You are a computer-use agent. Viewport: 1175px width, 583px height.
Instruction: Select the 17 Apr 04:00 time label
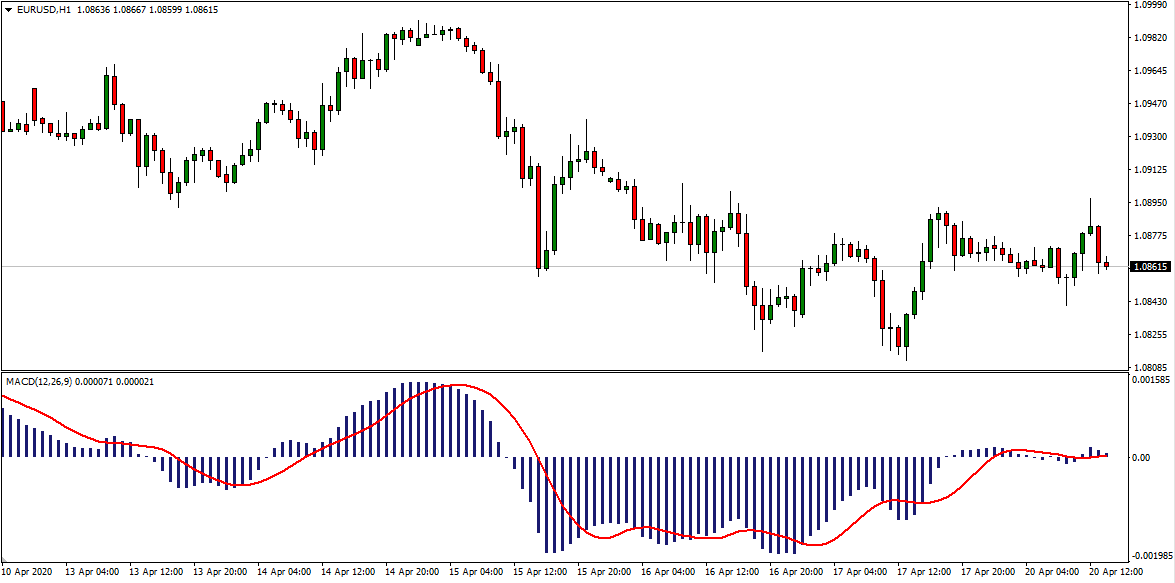860,573
